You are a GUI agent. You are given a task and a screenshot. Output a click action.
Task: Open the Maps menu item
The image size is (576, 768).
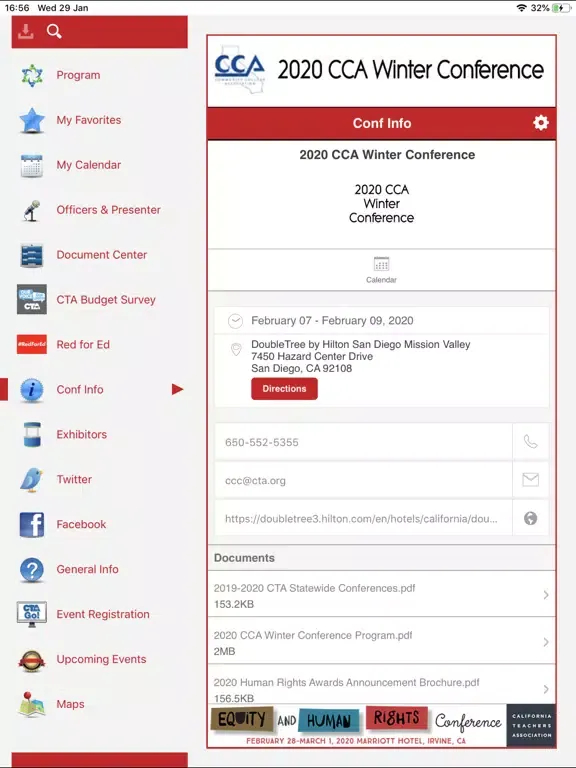click(x=70, y=704)
